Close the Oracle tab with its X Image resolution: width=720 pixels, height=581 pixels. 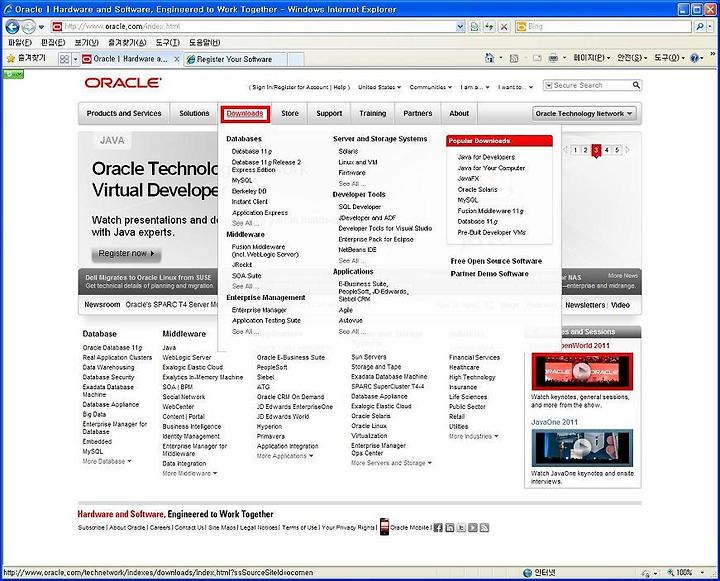[x=177, y=59]
